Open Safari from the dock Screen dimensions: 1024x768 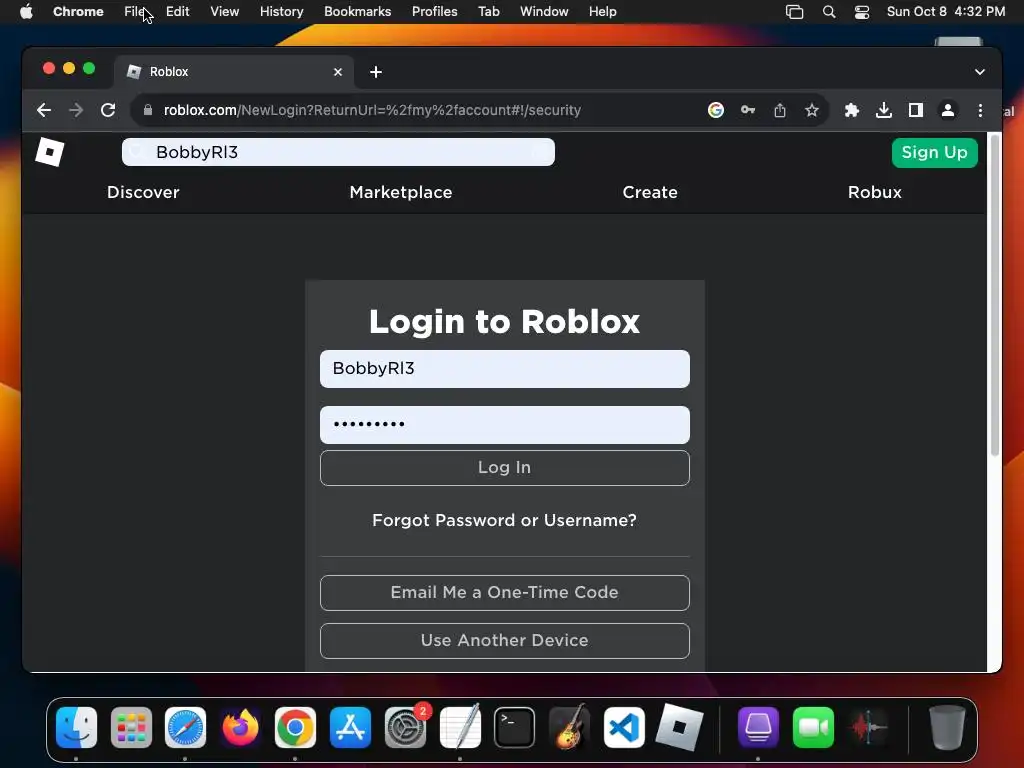click(185, 728)
